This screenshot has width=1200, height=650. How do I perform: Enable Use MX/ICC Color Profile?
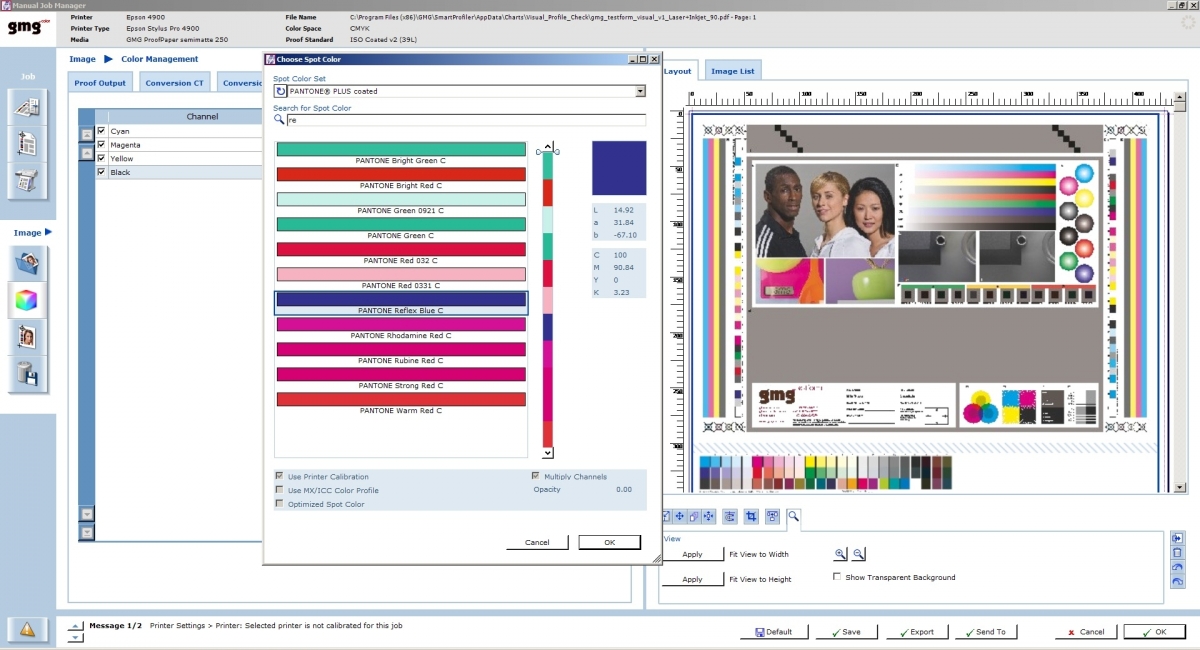tap(279, 490)
